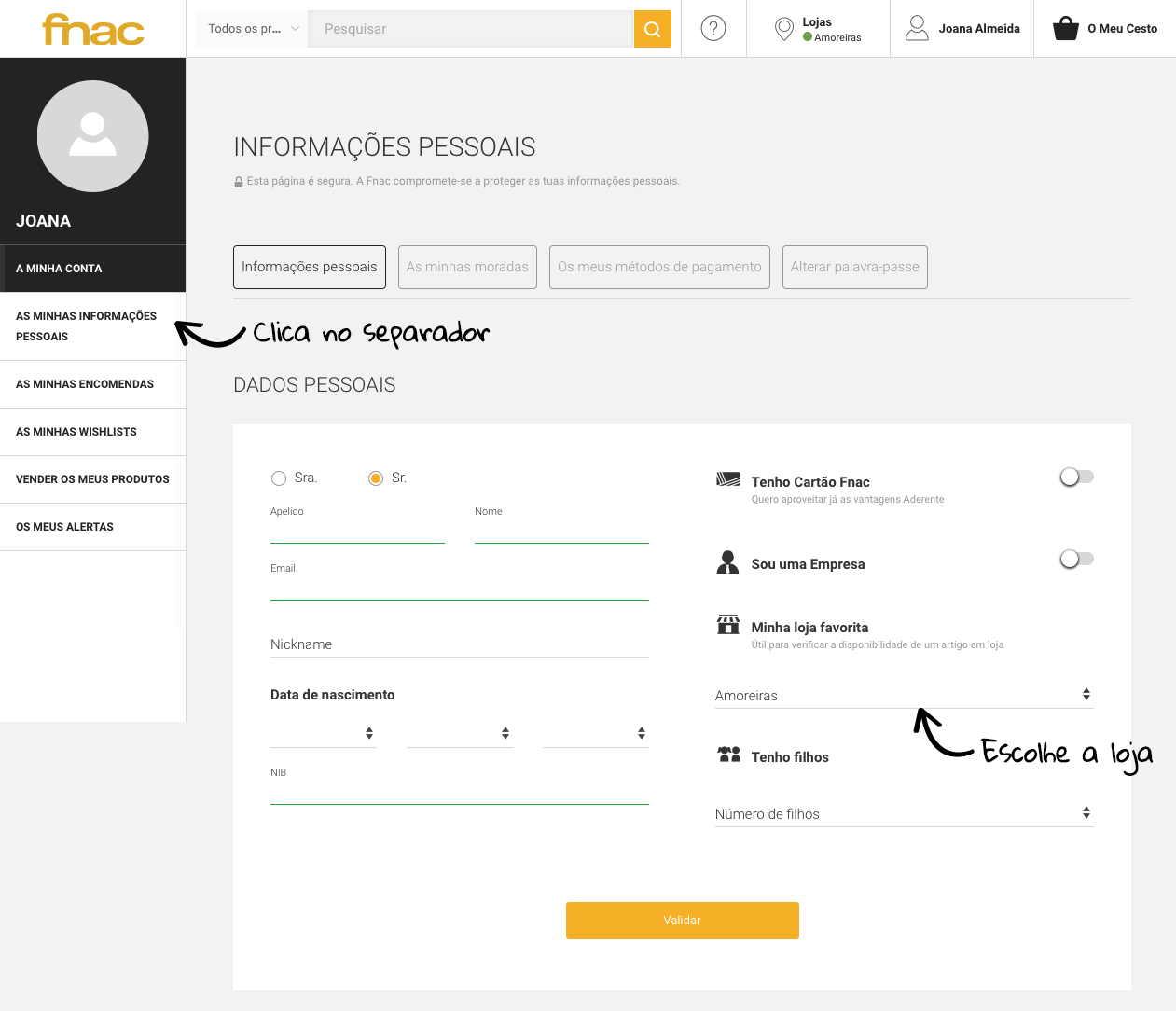The image size is (1176, 1011).
Task: Open Os Meus Alertas sidebar item
Action: (x=93, y=527)
